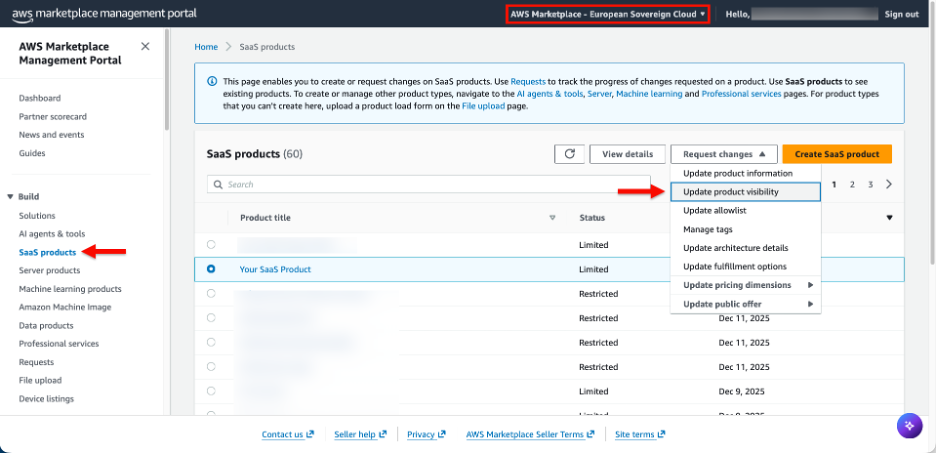
Task: Choose Update allowlist option
Action: [746, 211]
